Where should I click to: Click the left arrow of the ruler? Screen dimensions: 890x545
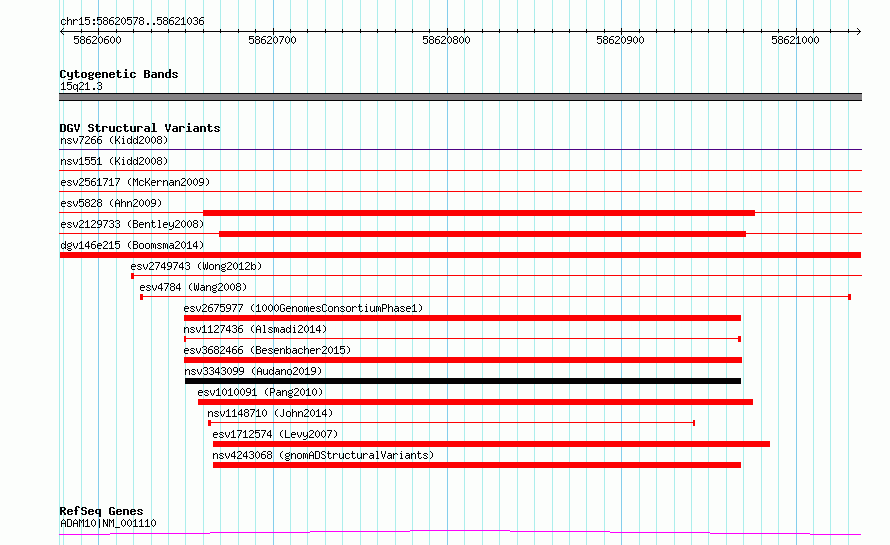(x=62, y=31)
